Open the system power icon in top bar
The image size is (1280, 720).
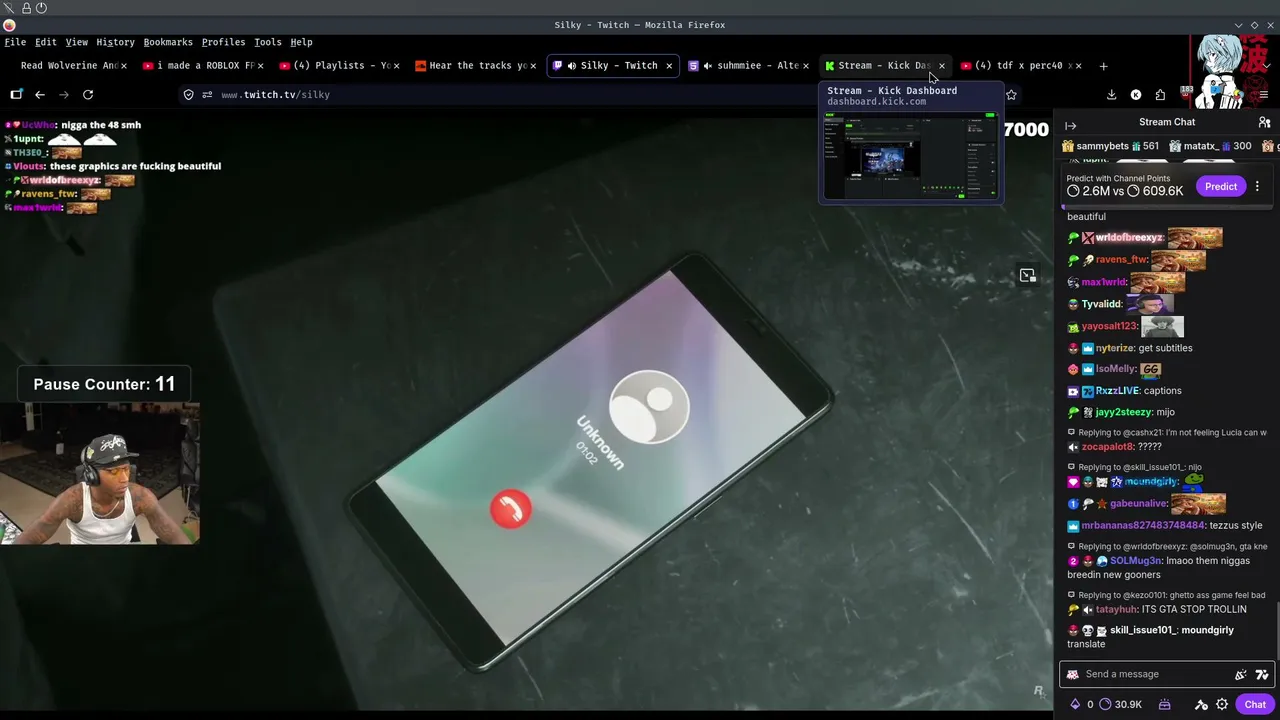tap(42, 8)
